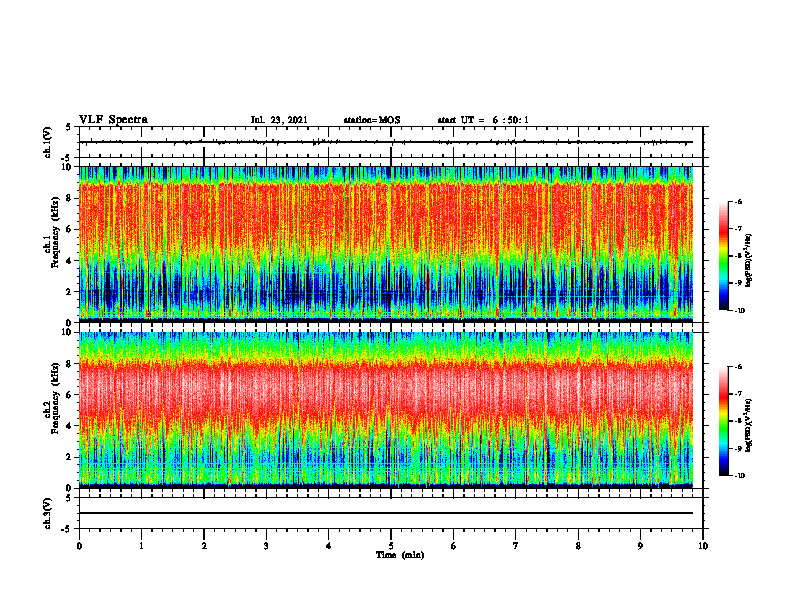The height and width of the screenshot is (612, 792).
Task: Click the "-6" tick on ch.1 colorbar
Action: pos(739,202)
